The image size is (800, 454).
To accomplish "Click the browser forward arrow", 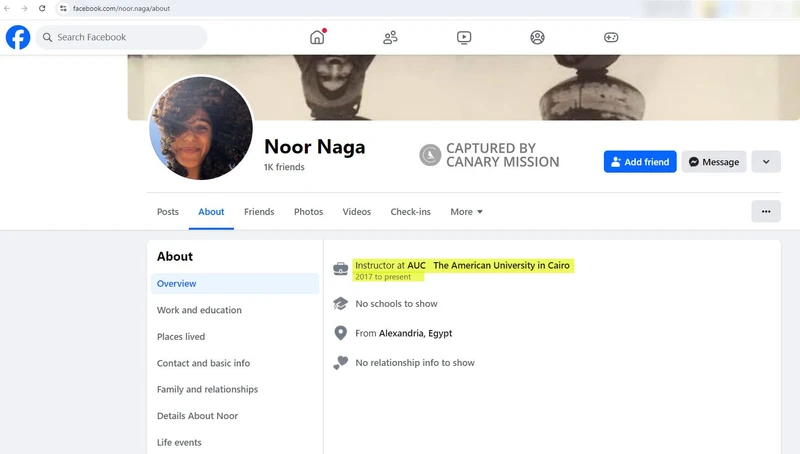I will click(x=24, y=8).
